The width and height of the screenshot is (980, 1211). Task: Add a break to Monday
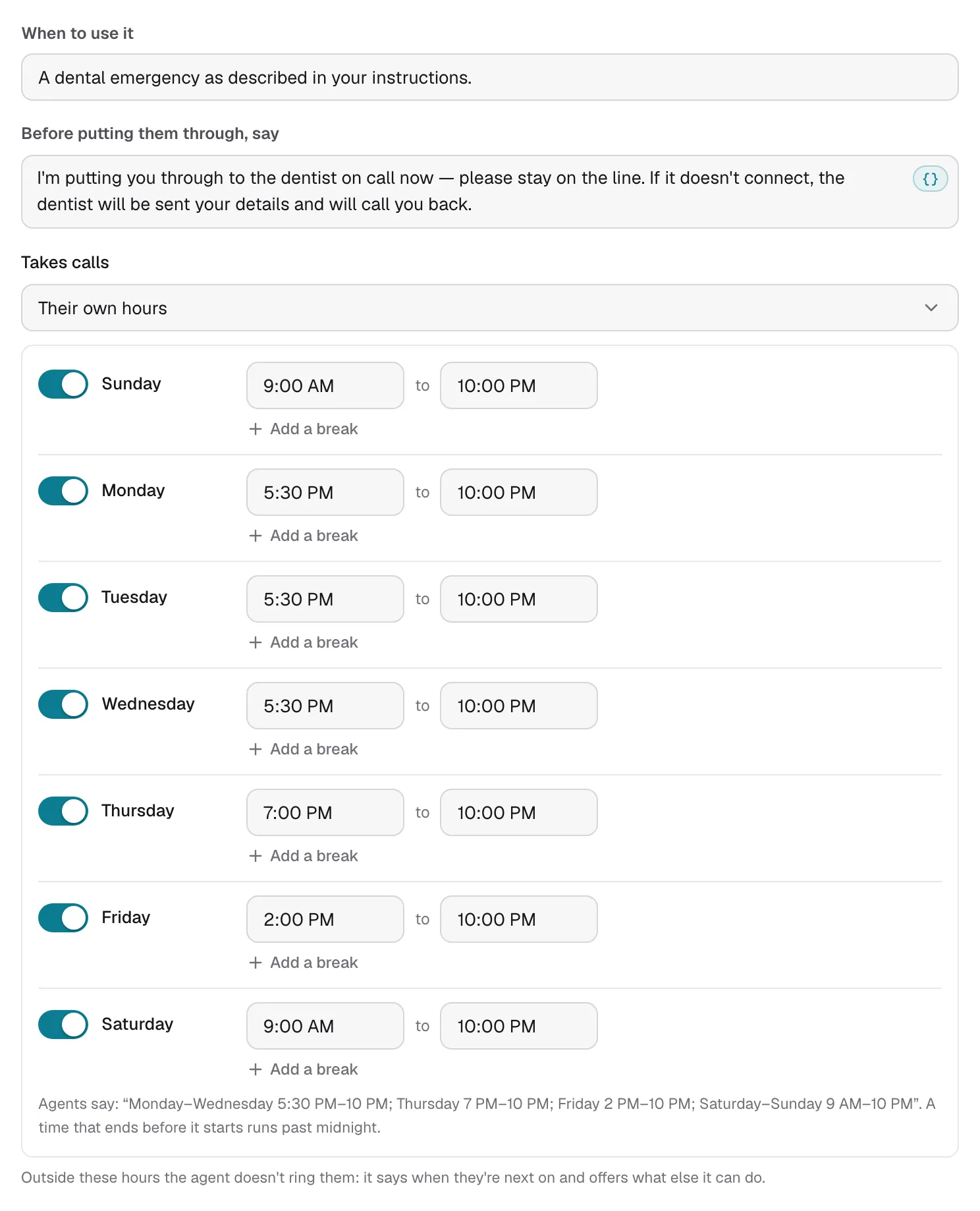[x=304, y=536]
